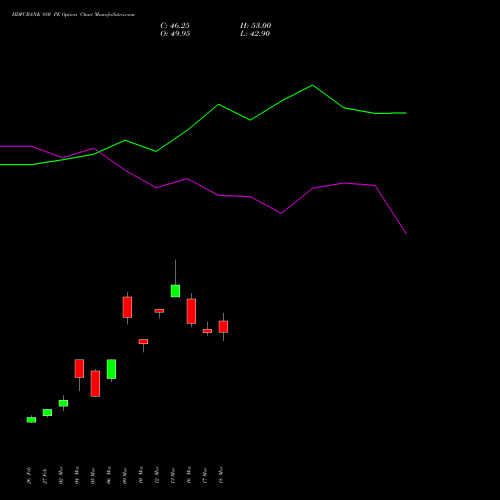Click the low value L: 42.90
This screenshot has height=500, width=500.
point(255,34)
